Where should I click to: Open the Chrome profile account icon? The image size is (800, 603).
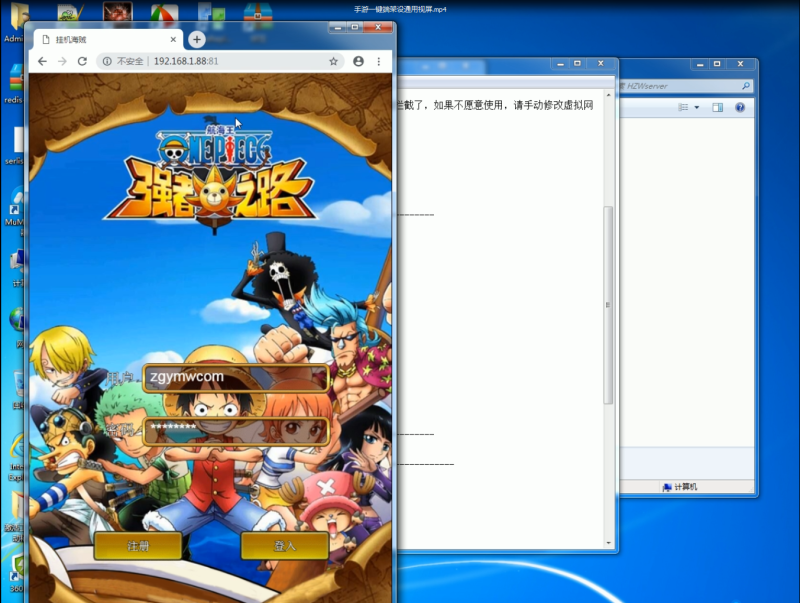(359, 61)
